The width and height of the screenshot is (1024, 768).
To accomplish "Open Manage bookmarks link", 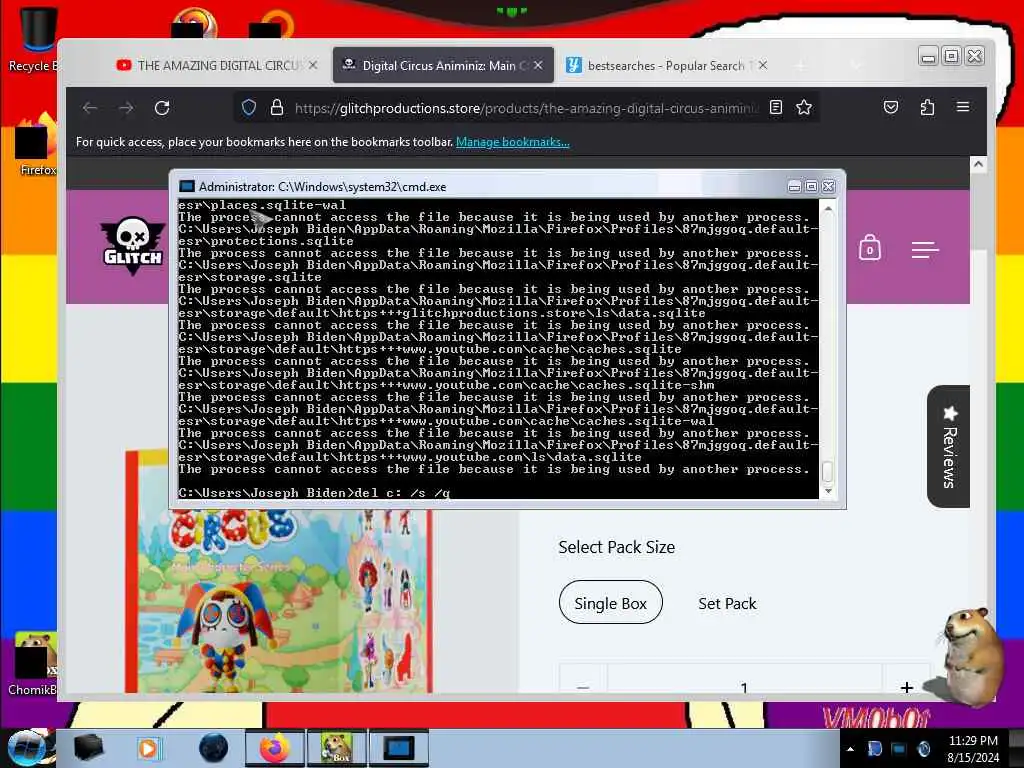I will click(513, 142).
